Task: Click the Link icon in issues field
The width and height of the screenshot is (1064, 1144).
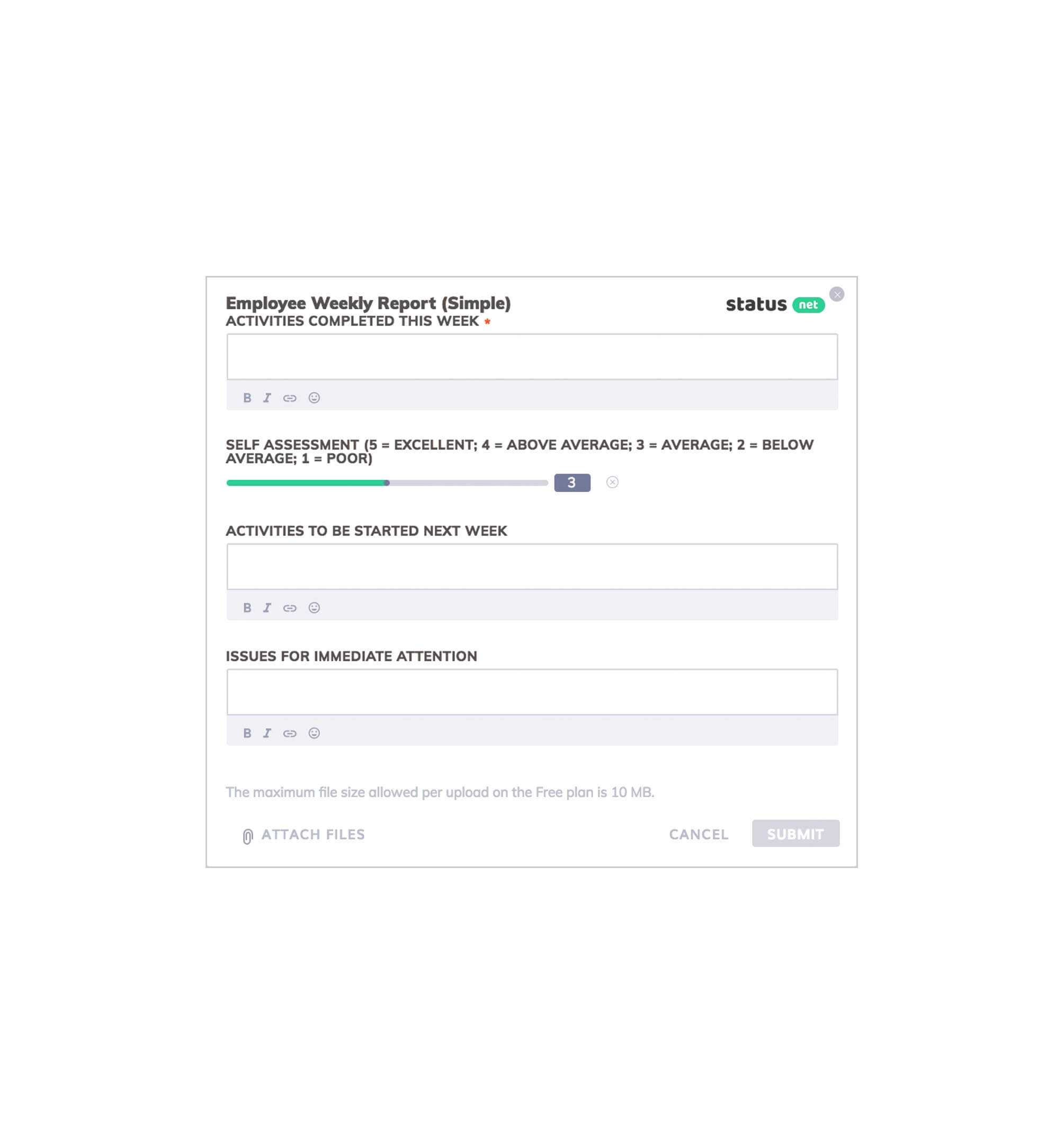Action: click(289, 733)
